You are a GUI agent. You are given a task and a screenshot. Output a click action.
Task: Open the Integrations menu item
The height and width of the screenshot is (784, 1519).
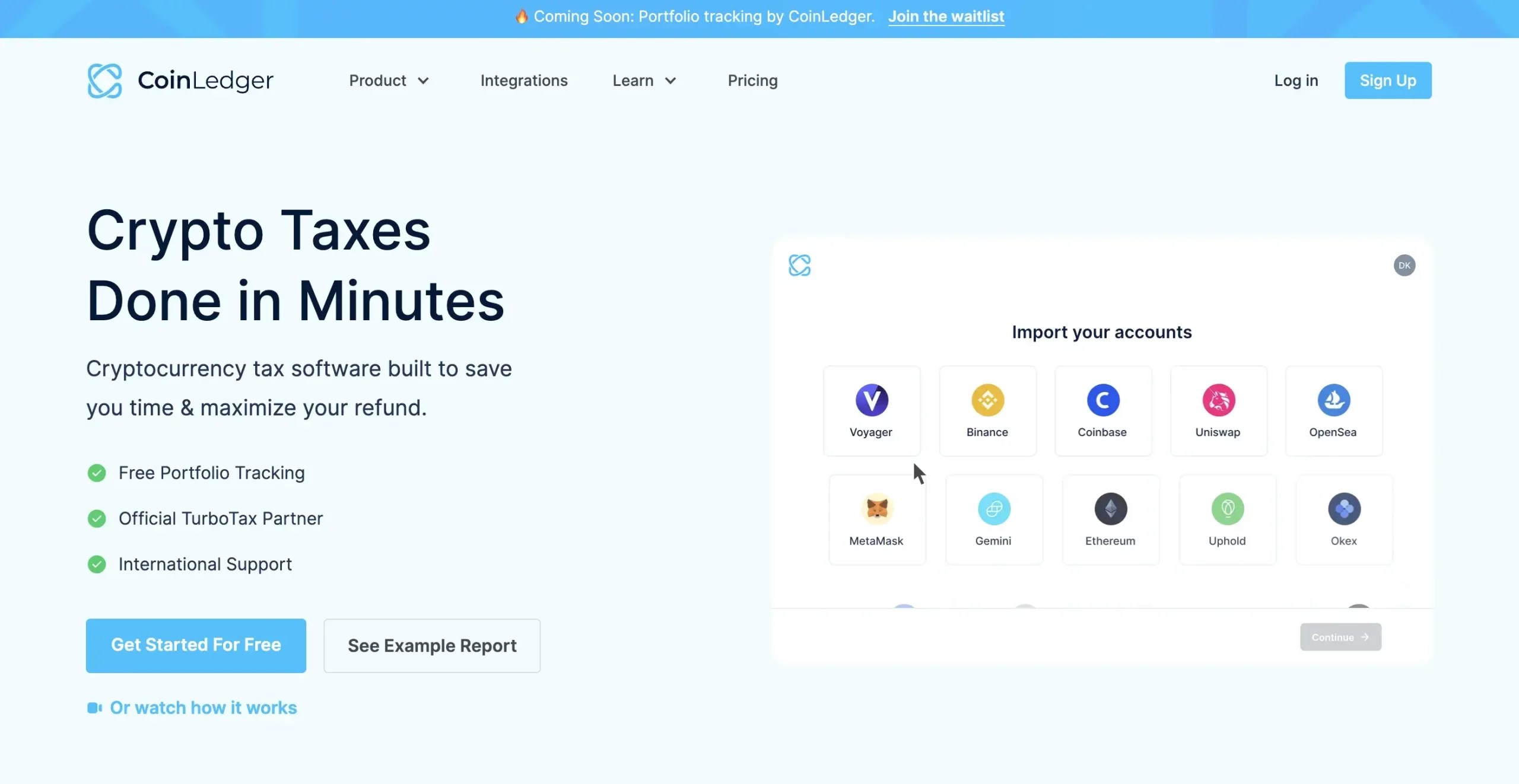click(x=523, y=80)
